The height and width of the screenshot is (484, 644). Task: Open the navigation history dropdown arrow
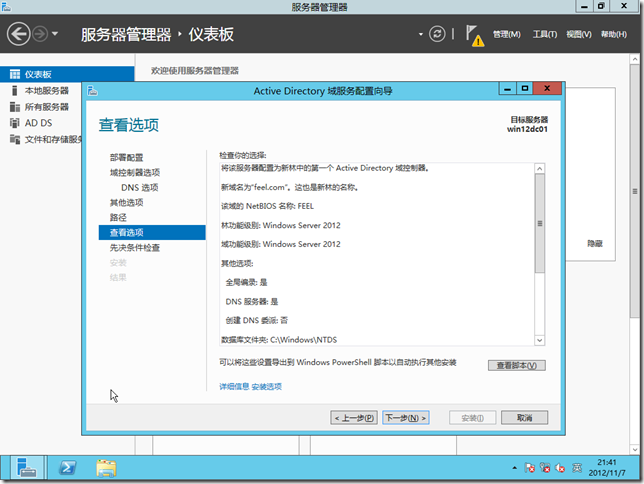pos(55,34)
